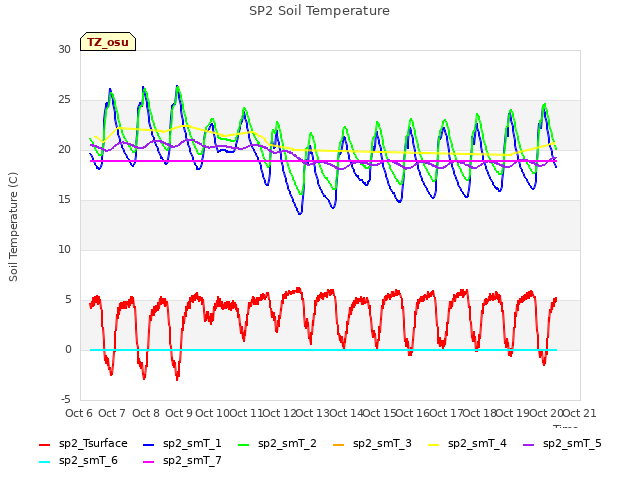Image resolution: width=640 pixels, height=480 pixels.
Task: Click the 25 y-axis tick label
Action: point(64,100)
